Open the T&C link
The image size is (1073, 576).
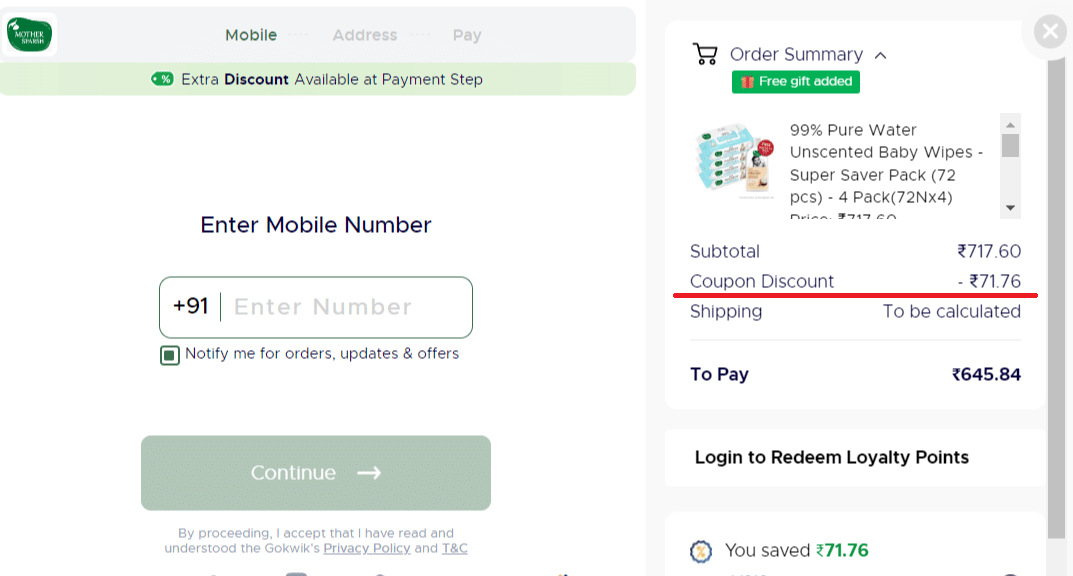click(x=455, y=548)
